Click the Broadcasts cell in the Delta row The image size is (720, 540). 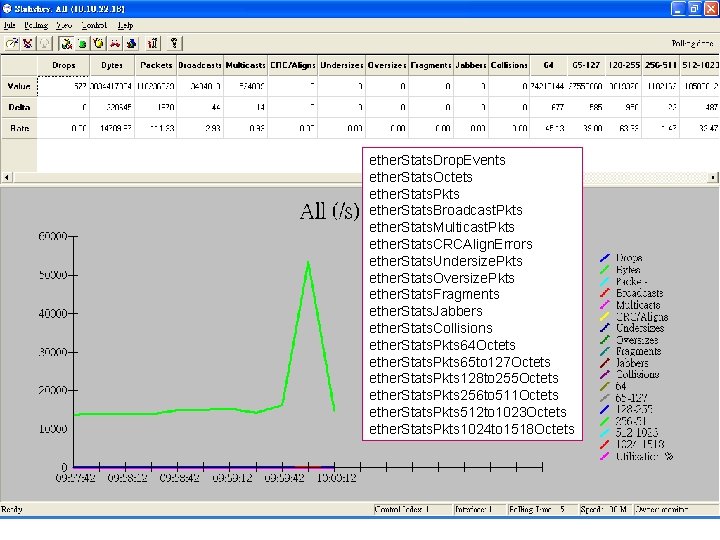(200, 107)
